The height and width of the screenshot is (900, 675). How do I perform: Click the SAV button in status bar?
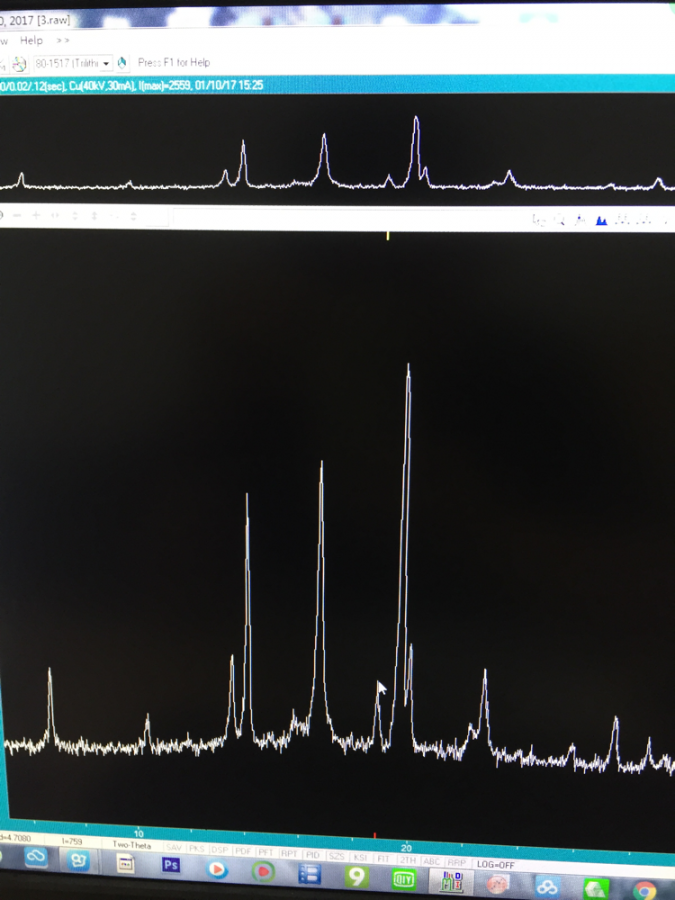173,848
